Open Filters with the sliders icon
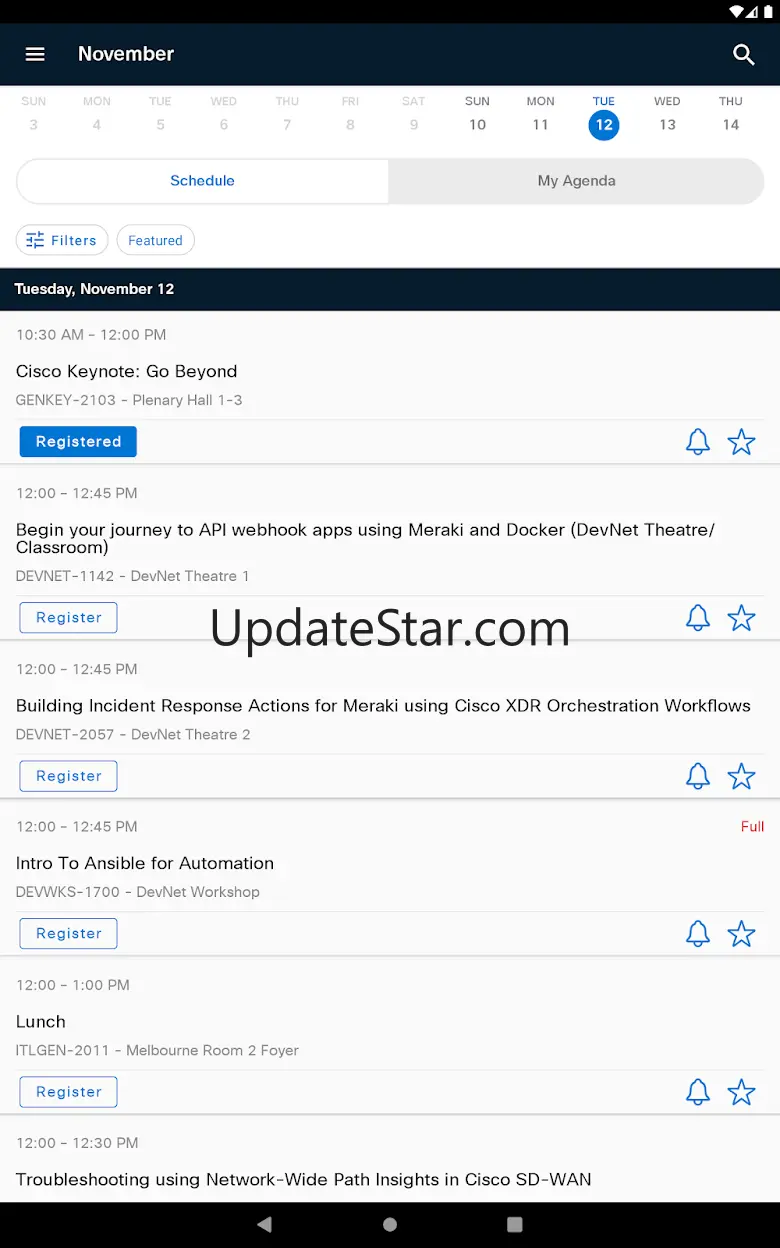Viewport: 780px width, 1248px height. (x=62, y=240)
